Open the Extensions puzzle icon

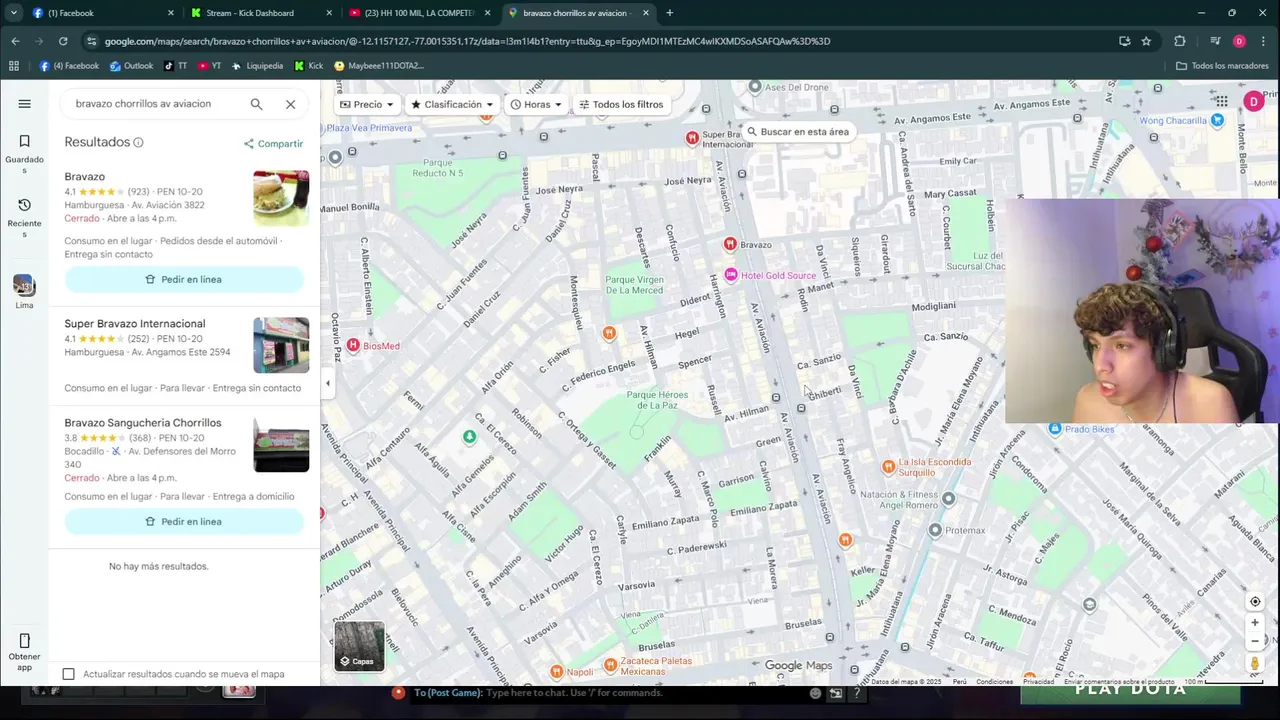coord(1180,41)
